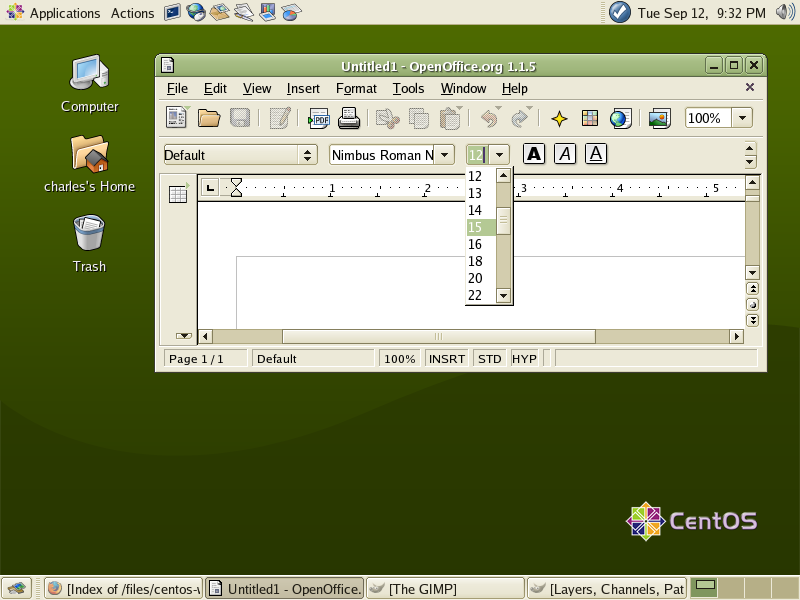Paste from the clipboard
This screenshot has width=800, height=600.
(x=447, y=118)
